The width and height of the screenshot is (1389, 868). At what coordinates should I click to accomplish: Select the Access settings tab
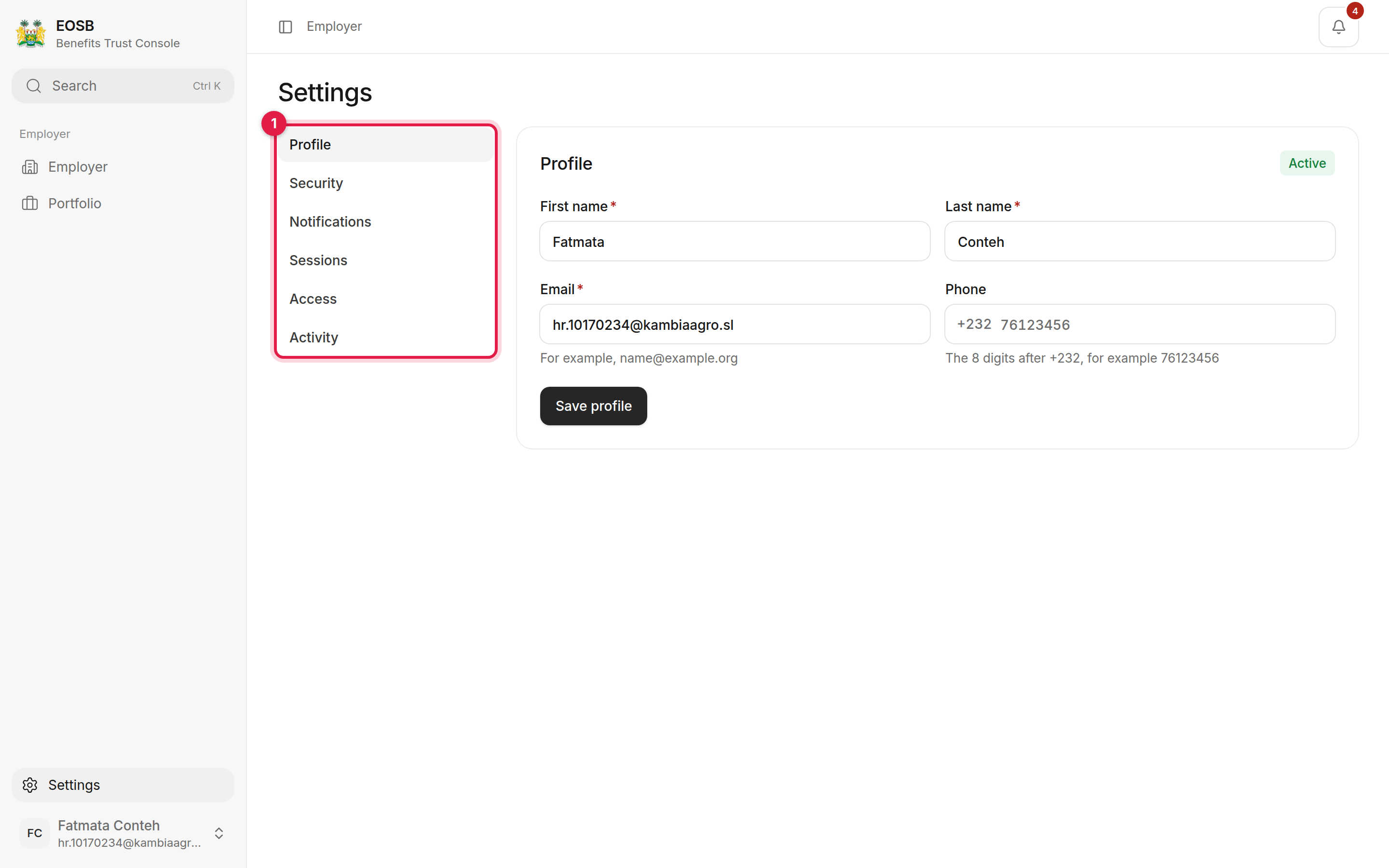coord(386,298)
